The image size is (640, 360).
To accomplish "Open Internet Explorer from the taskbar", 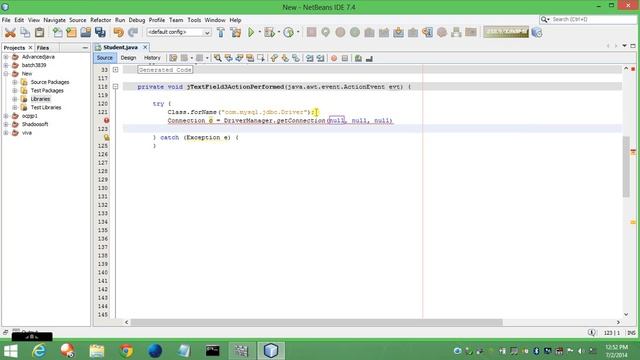I will 39,351.
